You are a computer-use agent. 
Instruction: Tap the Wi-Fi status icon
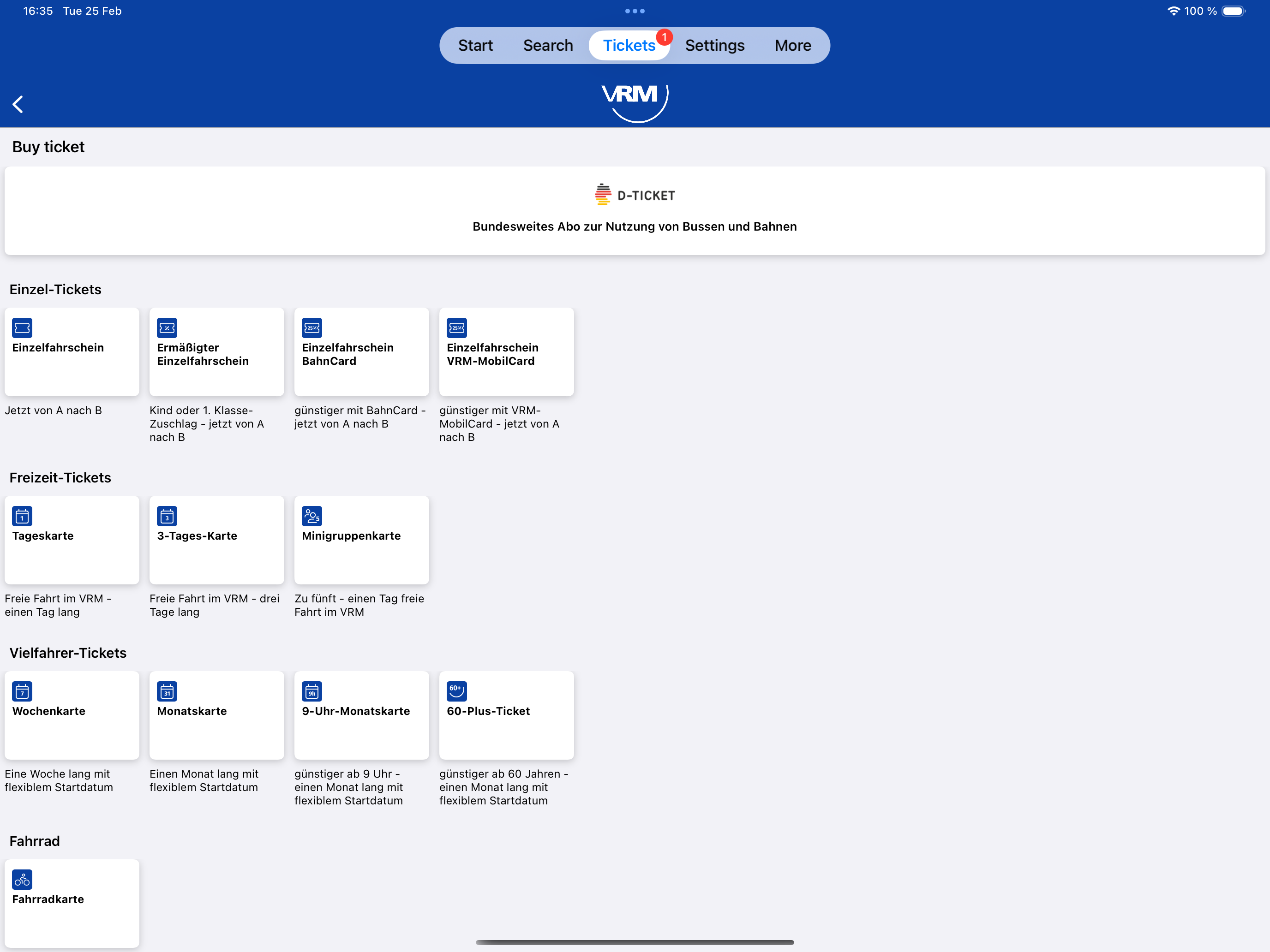coord(1174,11)
